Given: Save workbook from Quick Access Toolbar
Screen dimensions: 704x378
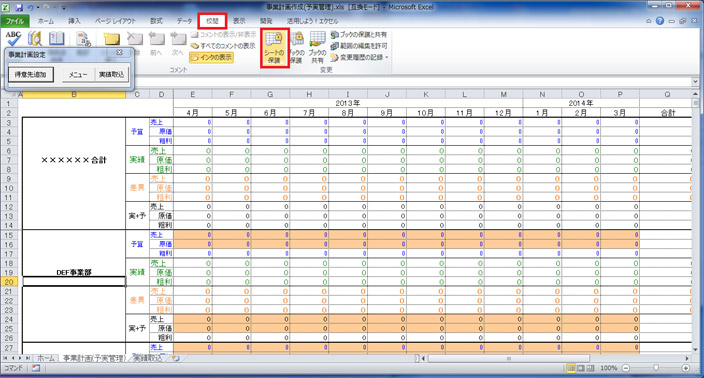Looking at the screenshot, I should click(x=19, y=8).
